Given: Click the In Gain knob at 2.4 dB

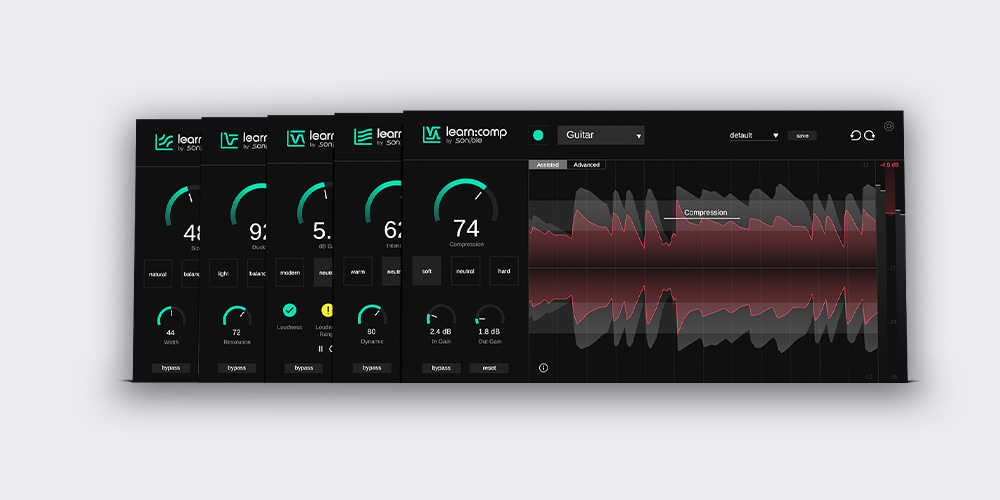Looking at the screenshot, I should coord(441,316).
